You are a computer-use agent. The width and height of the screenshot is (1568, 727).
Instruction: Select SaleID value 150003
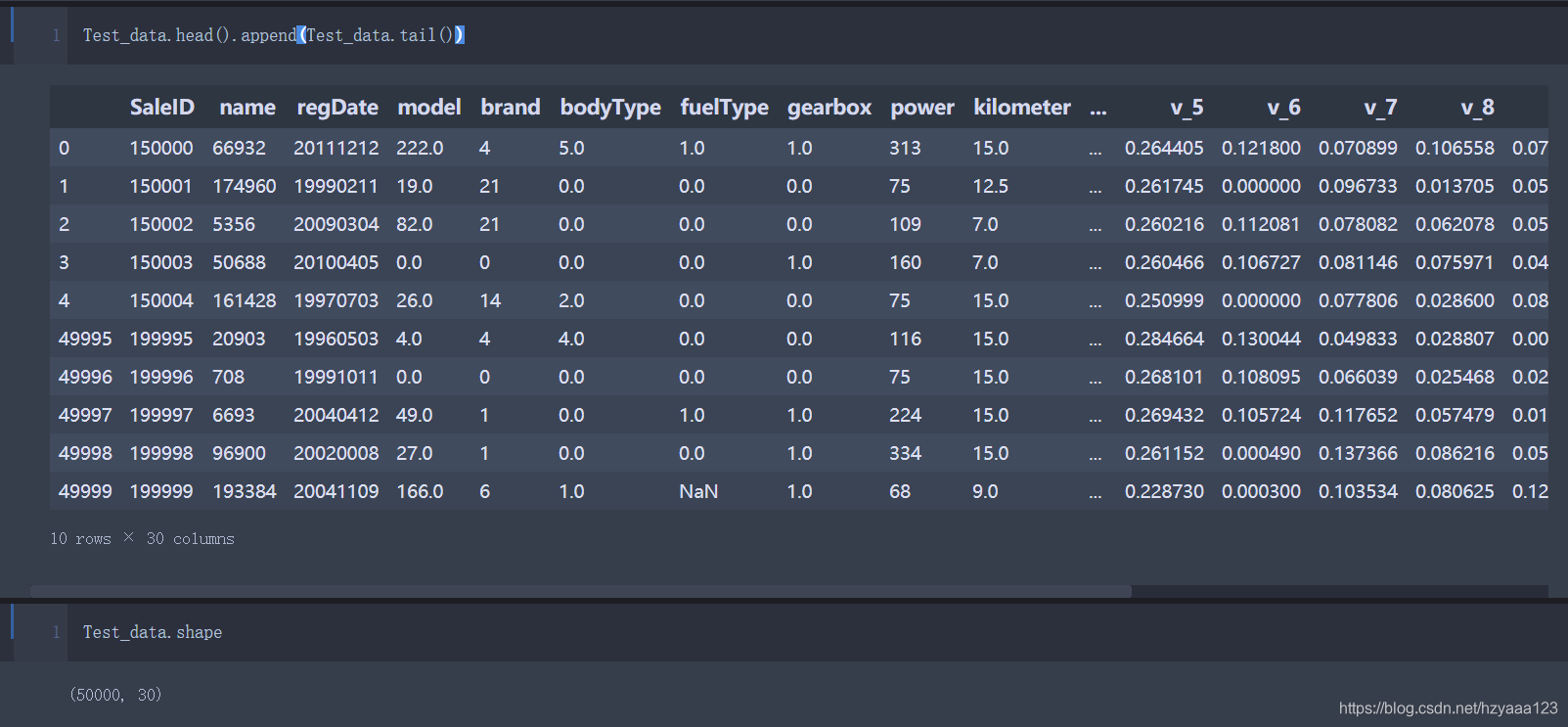(161, 262)
